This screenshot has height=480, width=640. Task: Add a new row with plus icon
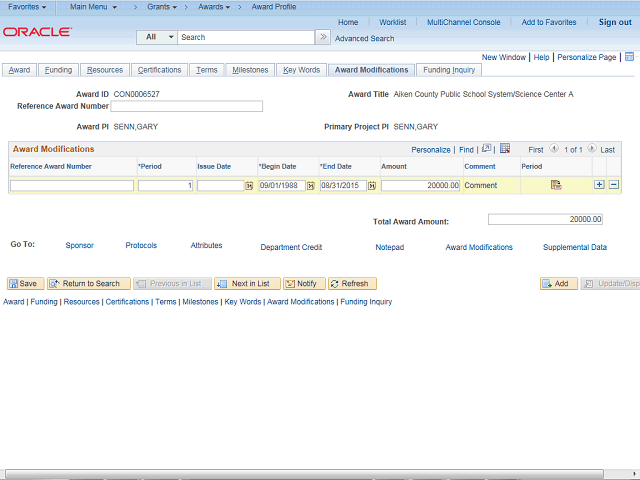click(x=599, y=184)
